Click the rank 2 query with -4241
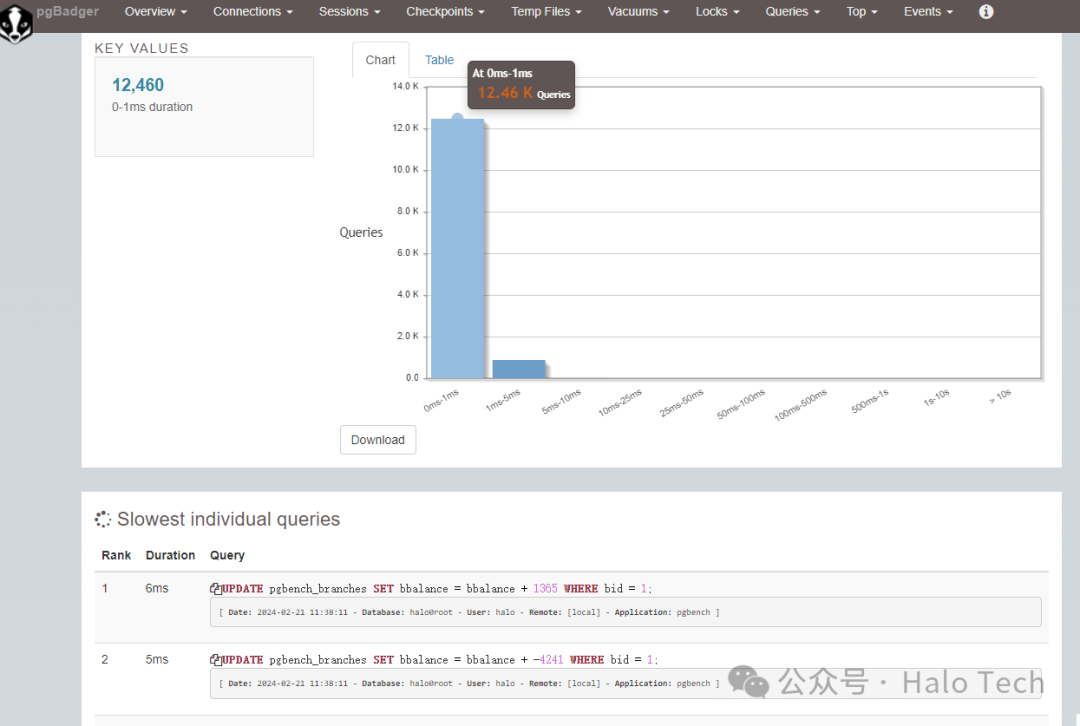Screen dimensions: 1080x726 pyautogui.click(x=439, y=660)
